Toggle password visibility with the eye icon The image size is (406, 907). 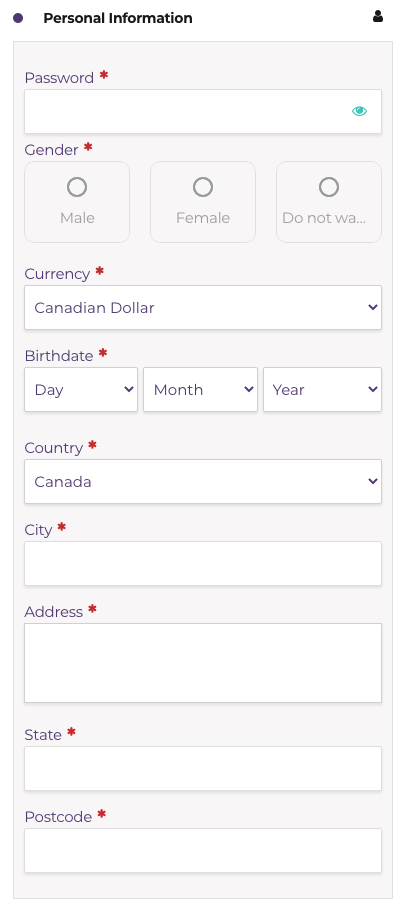click(359, 111)
